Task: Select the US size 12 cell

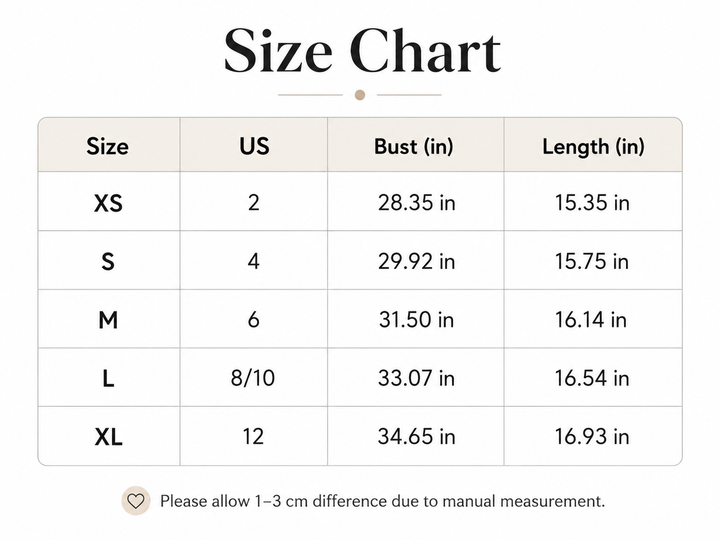Action: coord(253,436)
